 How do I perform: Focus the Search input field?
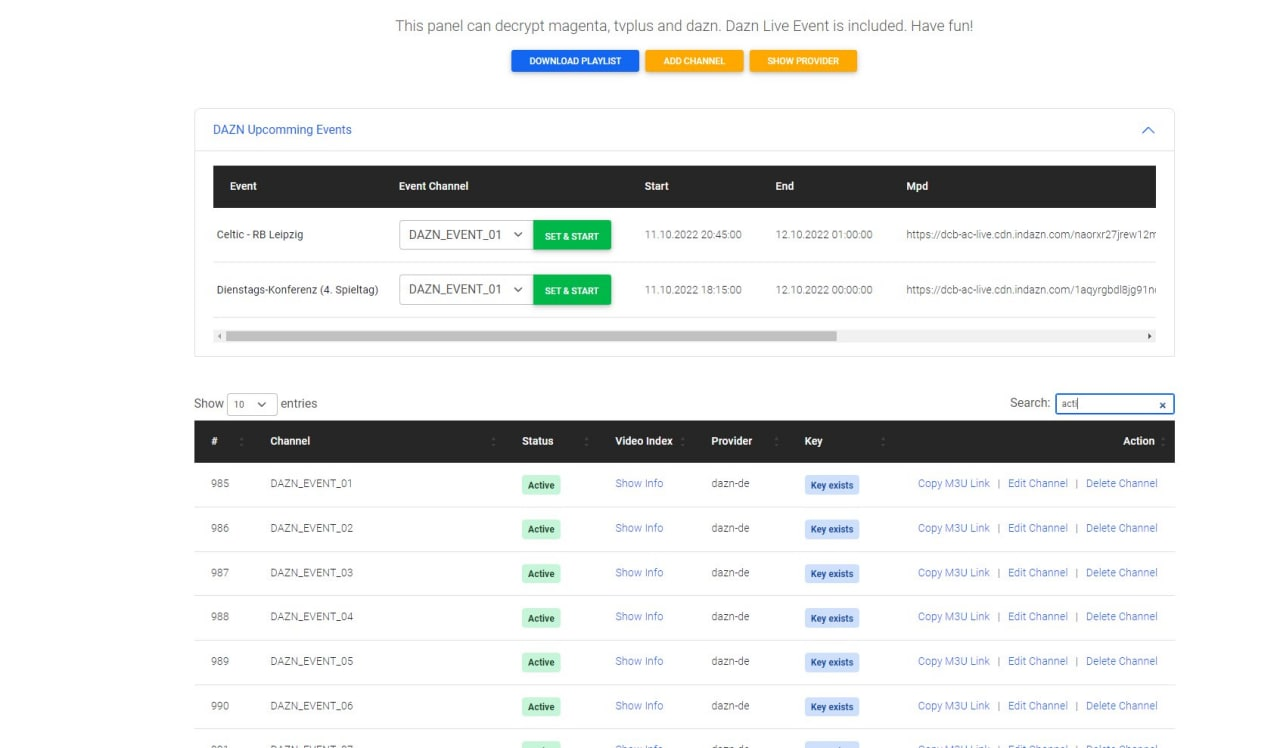click(x=1114, y=404)
